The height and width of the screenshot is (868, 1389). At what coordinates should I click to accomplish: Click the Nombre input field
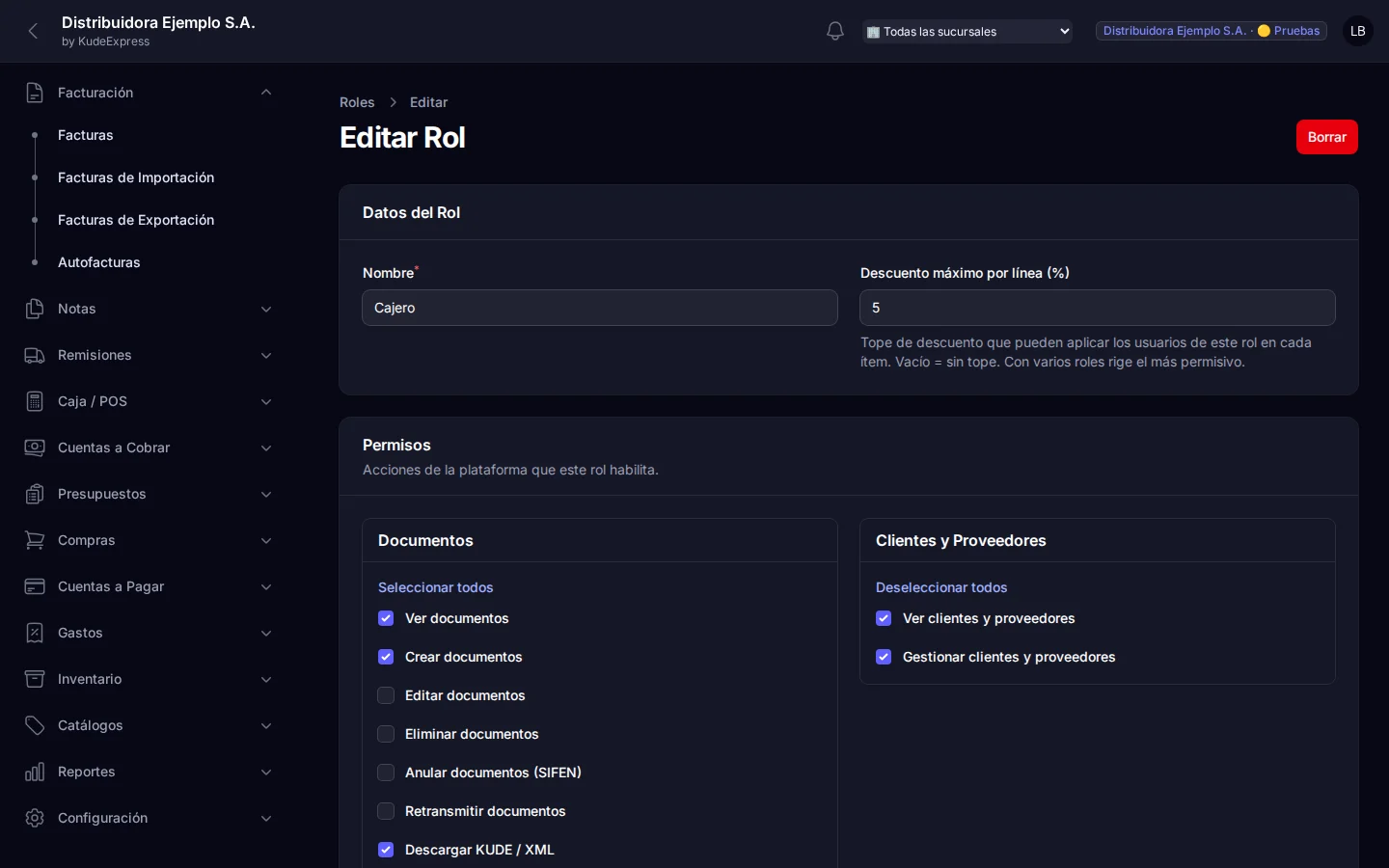(600, 308)
